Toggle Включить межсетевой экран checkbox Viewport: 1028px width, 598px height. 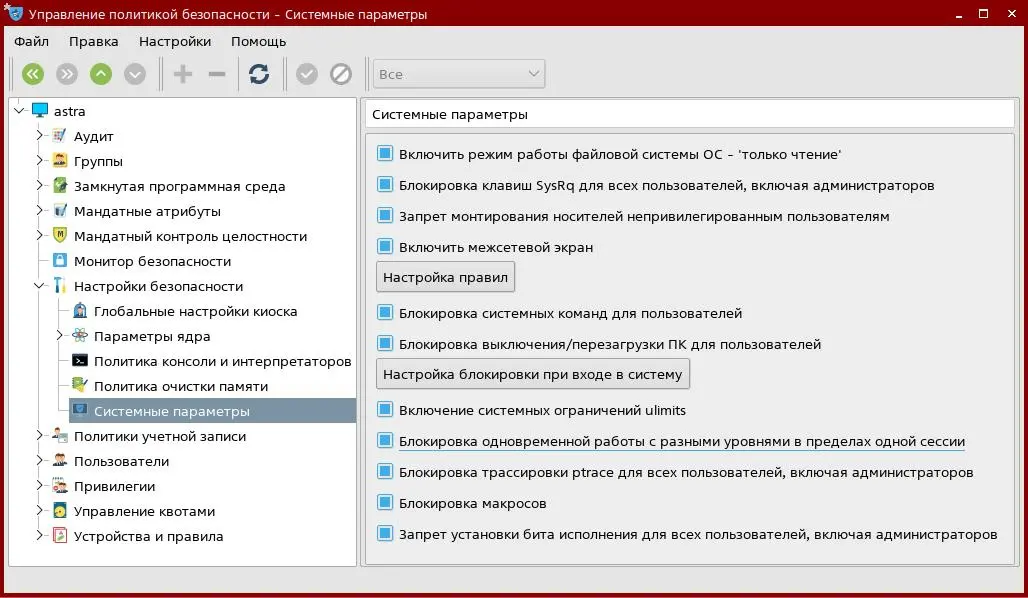(385, 247)
